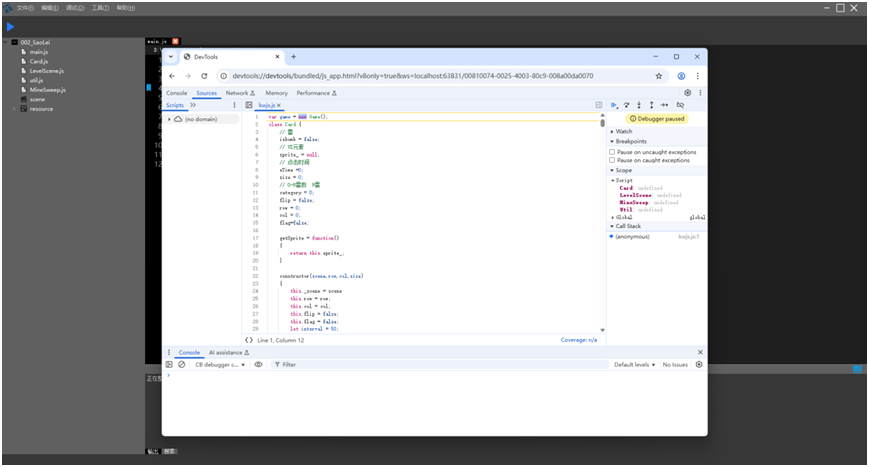Select main.js in the project tree
The width and height of the screenshot is (869, 467).
coord(38,52)
